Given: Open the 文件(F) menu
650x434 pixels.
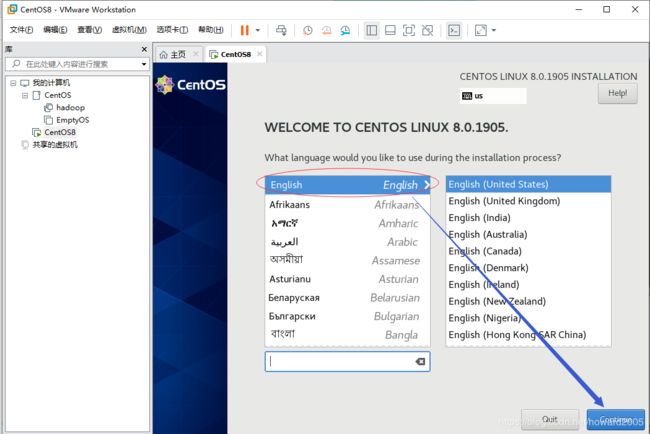Looking at the screenshot, I should (x=21, y=30).
